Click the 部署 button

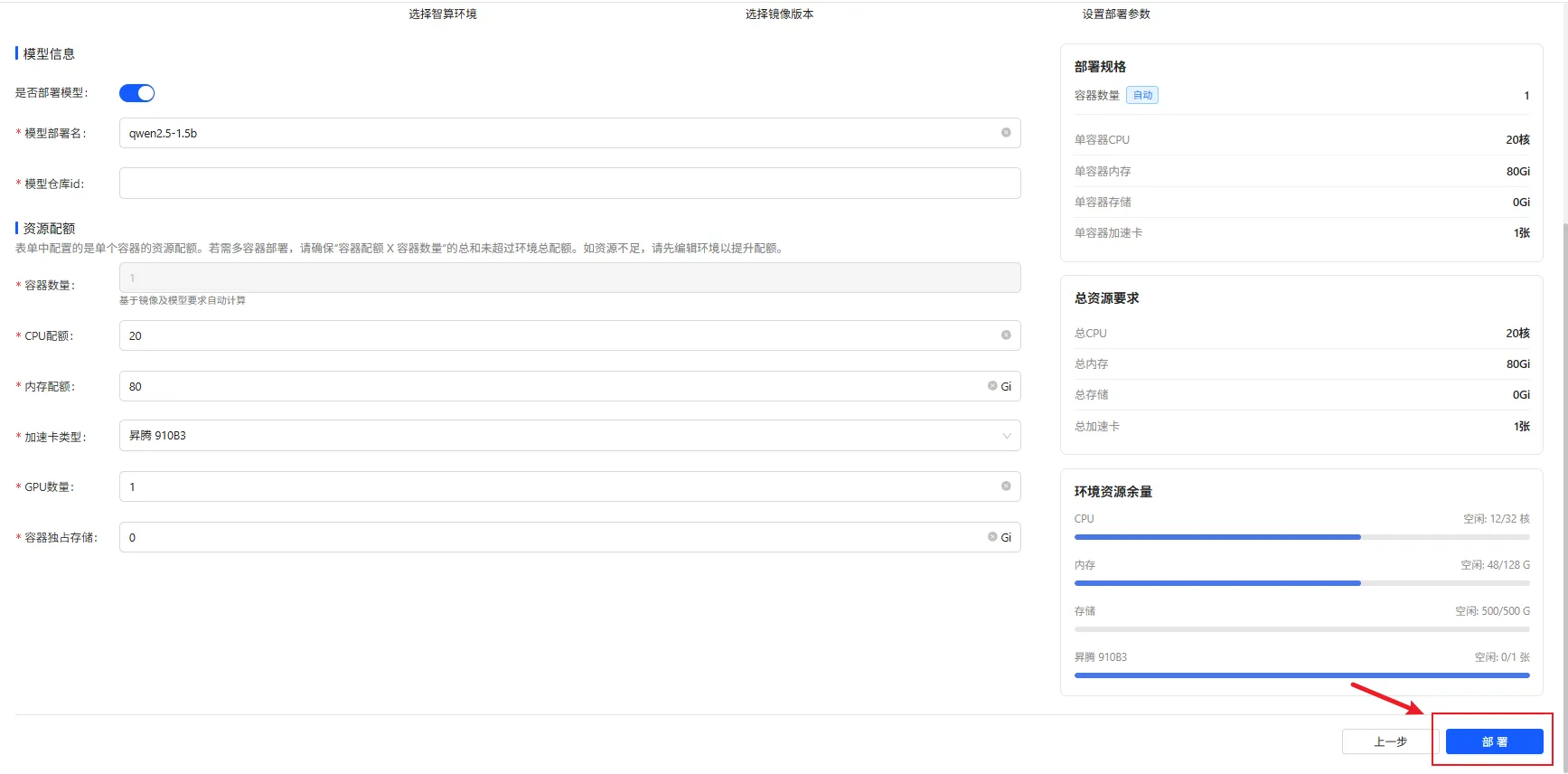[x=1495, y=741]
